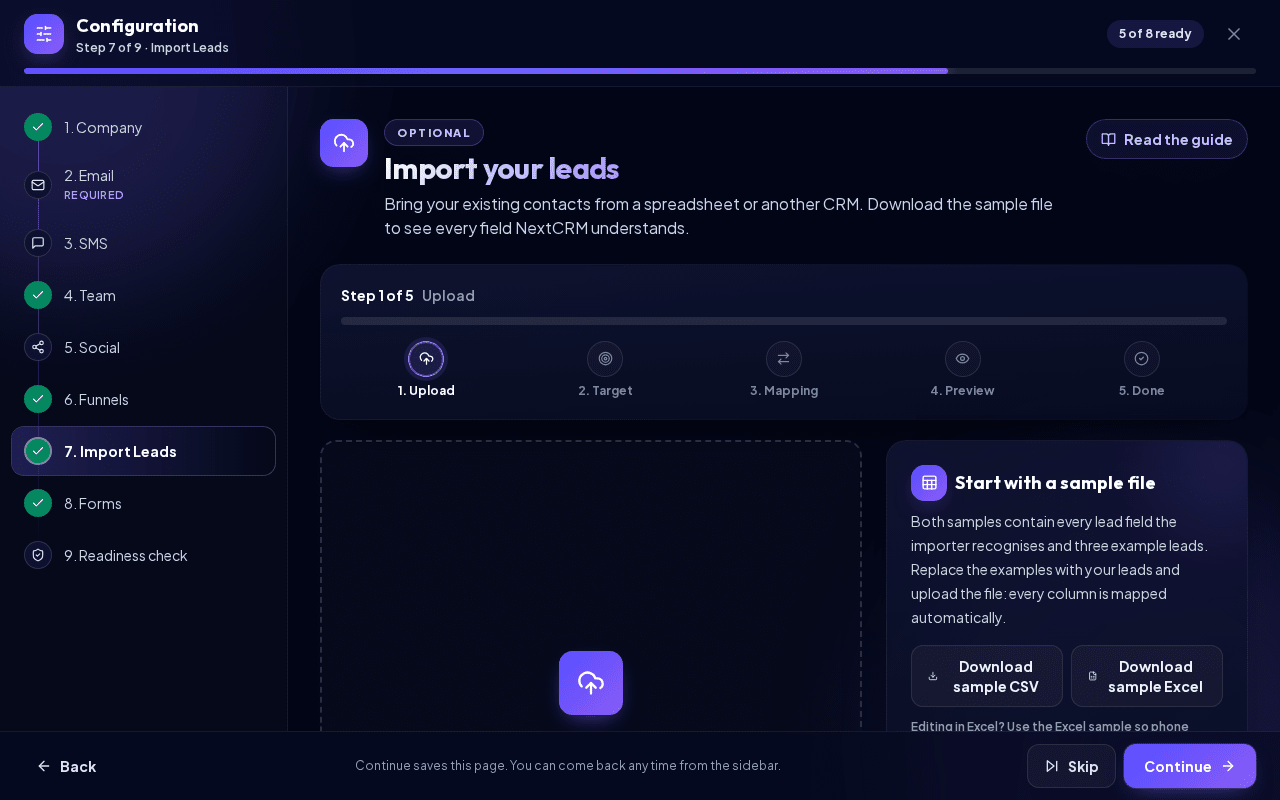Click the 2. Target step label
This screenshot has height=800, width=1280.
point(605,391)
